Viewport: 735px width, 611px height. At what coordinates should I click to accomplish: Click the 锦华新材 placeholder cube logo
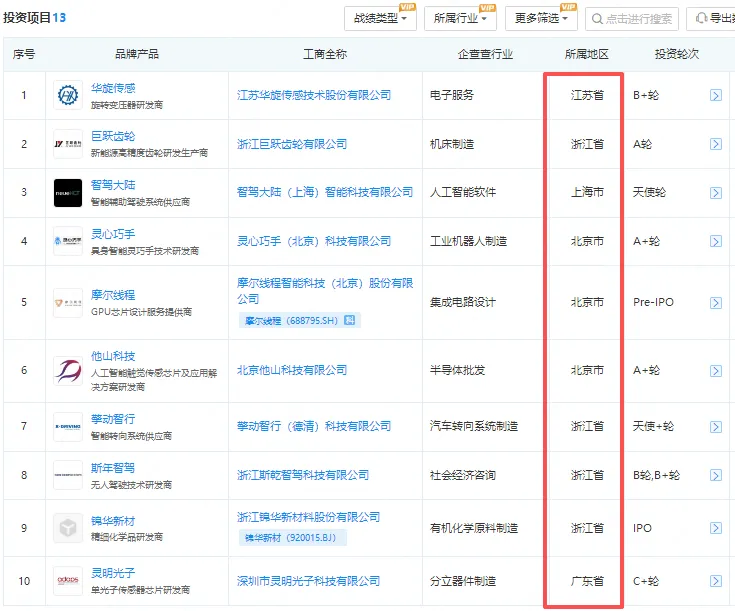[x=68, y=528]
